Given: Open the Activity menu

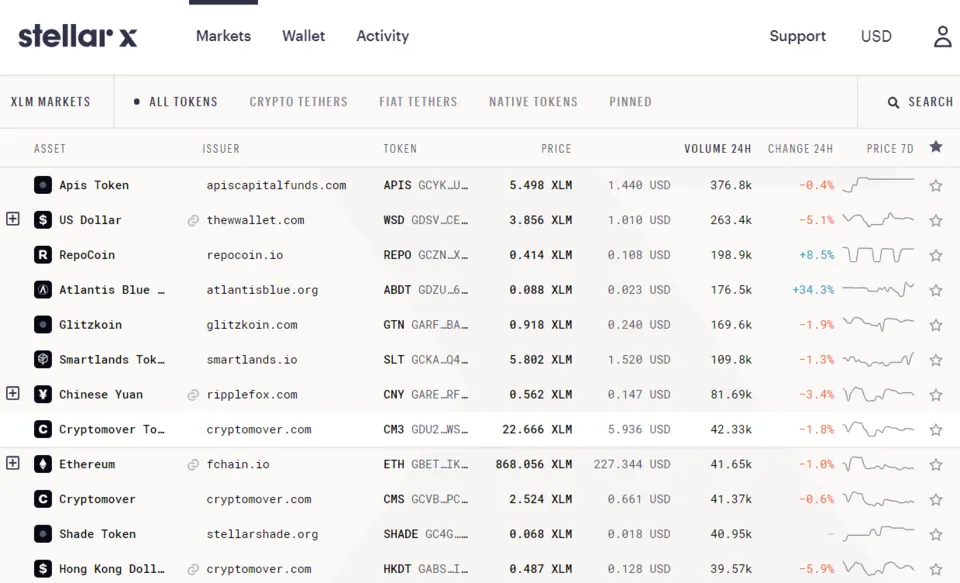Looking at the screenshot, I should click(383, 36).
